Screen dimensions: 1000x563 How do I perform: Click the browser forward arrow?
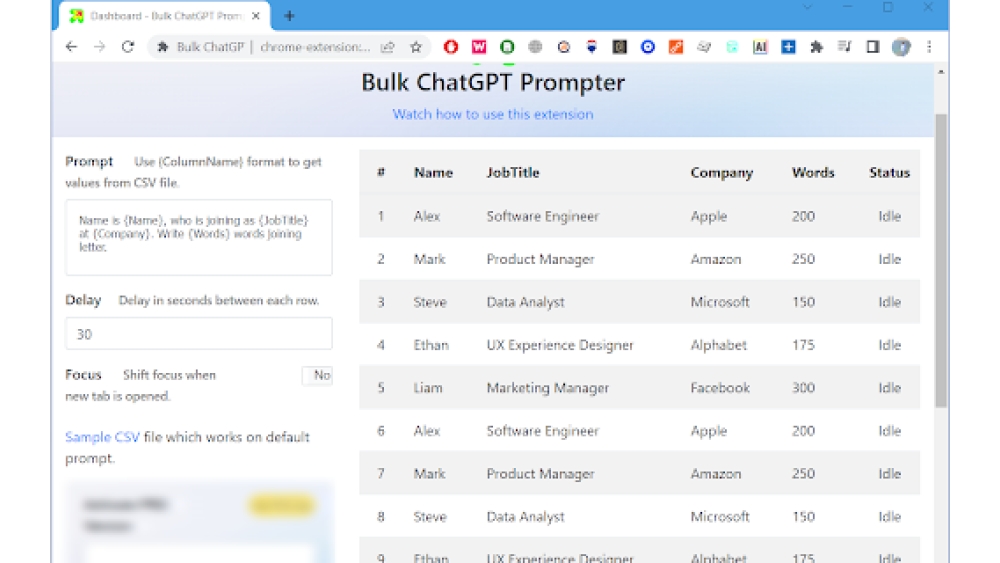(99, 47)
